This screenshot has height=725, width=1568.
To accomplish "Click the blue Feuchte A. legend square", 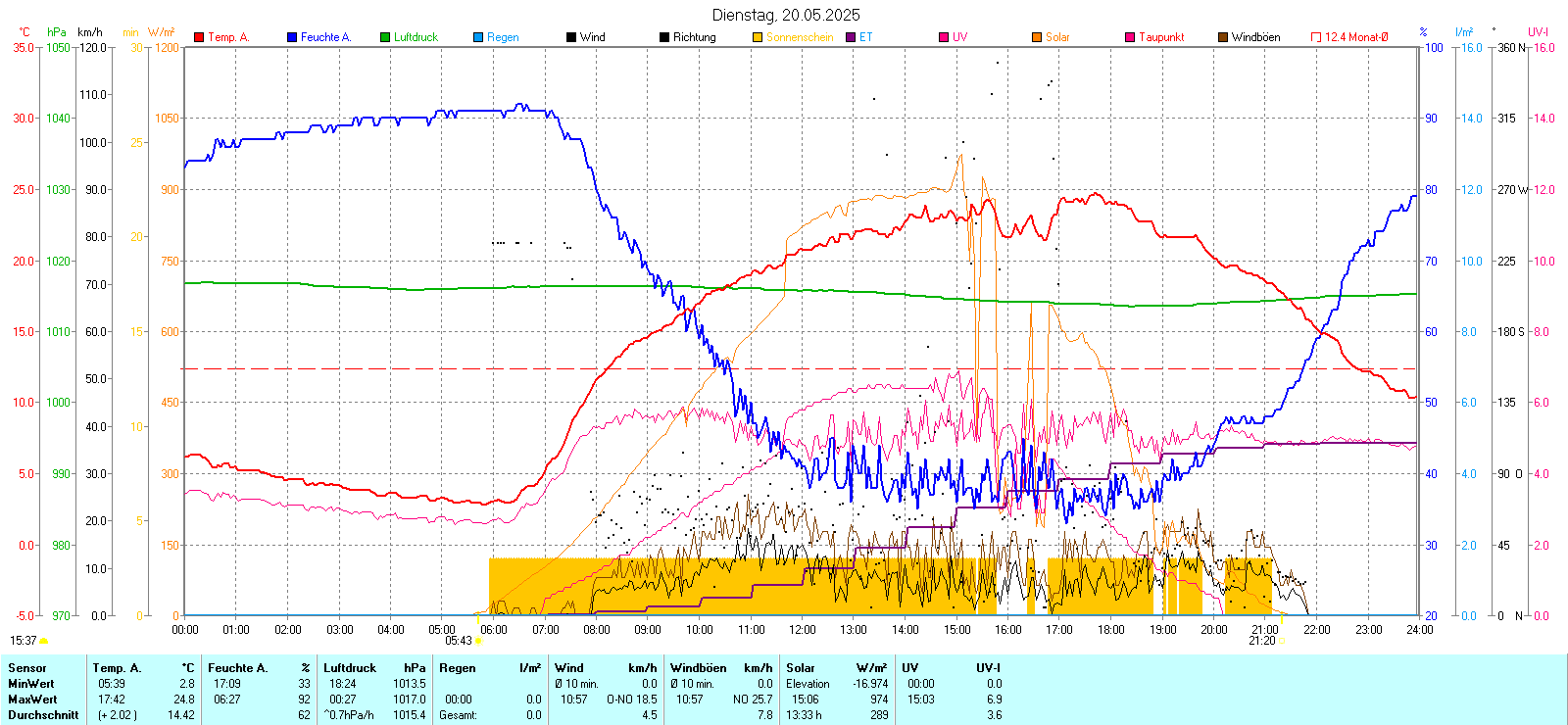I will [292, 37].
